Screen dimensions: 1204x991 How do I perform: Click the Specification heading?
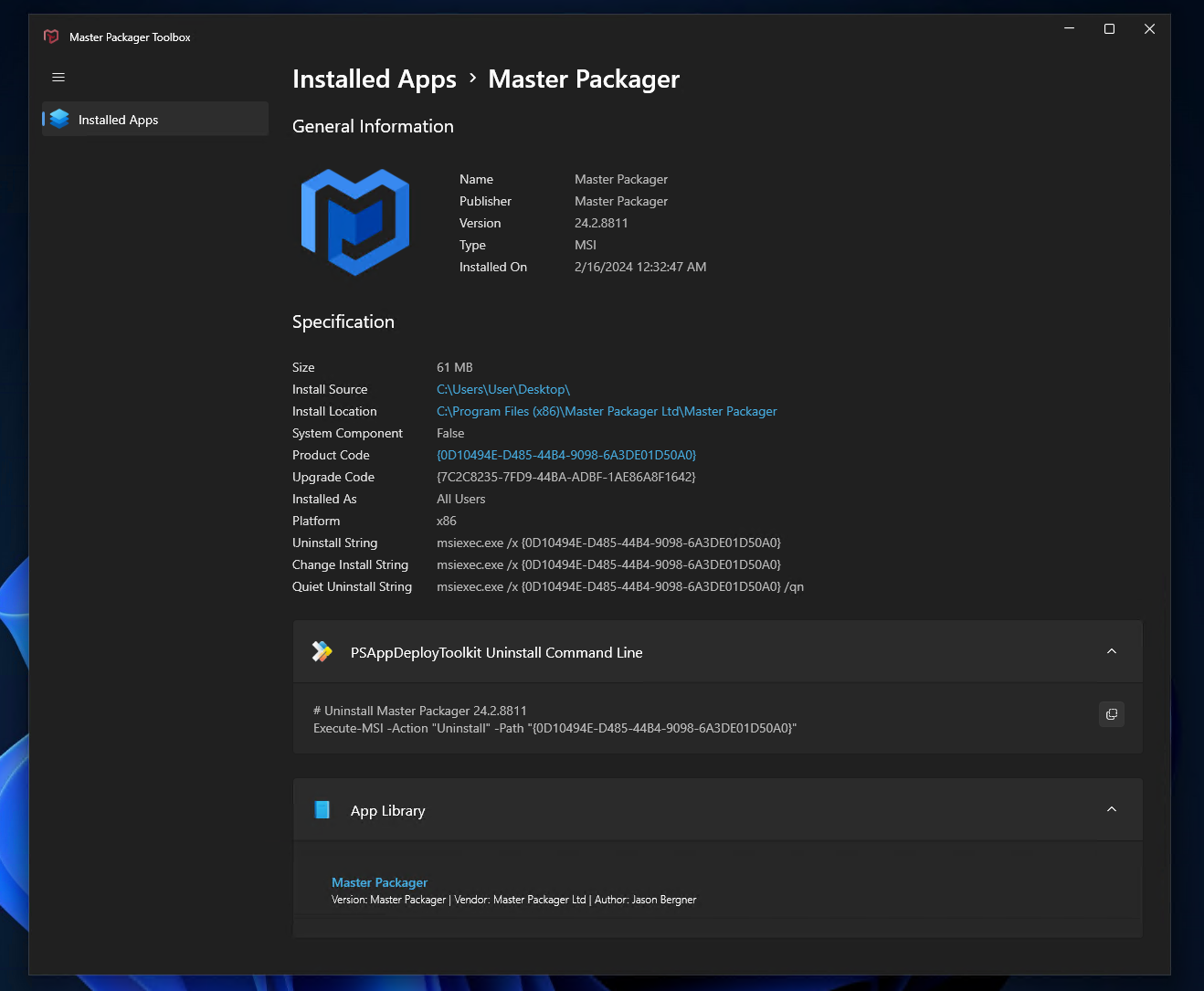coord(343,322)
